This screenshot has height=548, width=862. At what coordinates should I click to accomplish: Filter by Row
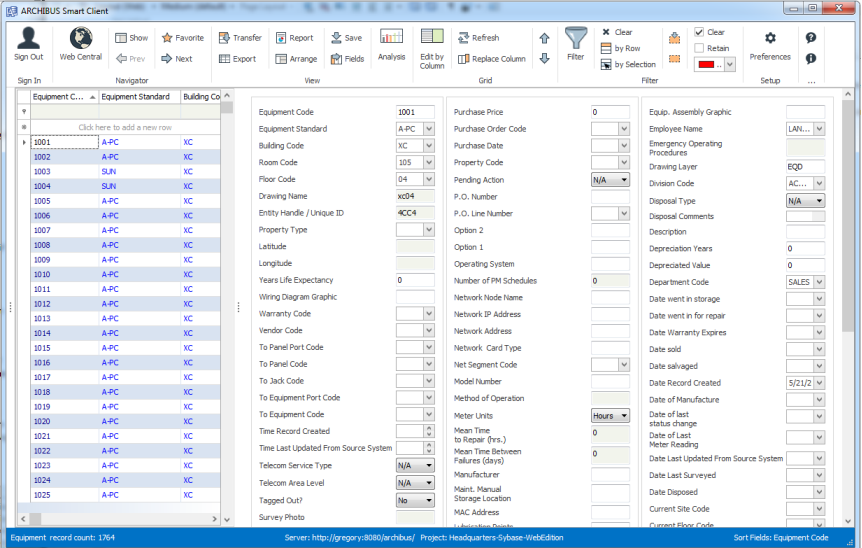coord(621,48)
